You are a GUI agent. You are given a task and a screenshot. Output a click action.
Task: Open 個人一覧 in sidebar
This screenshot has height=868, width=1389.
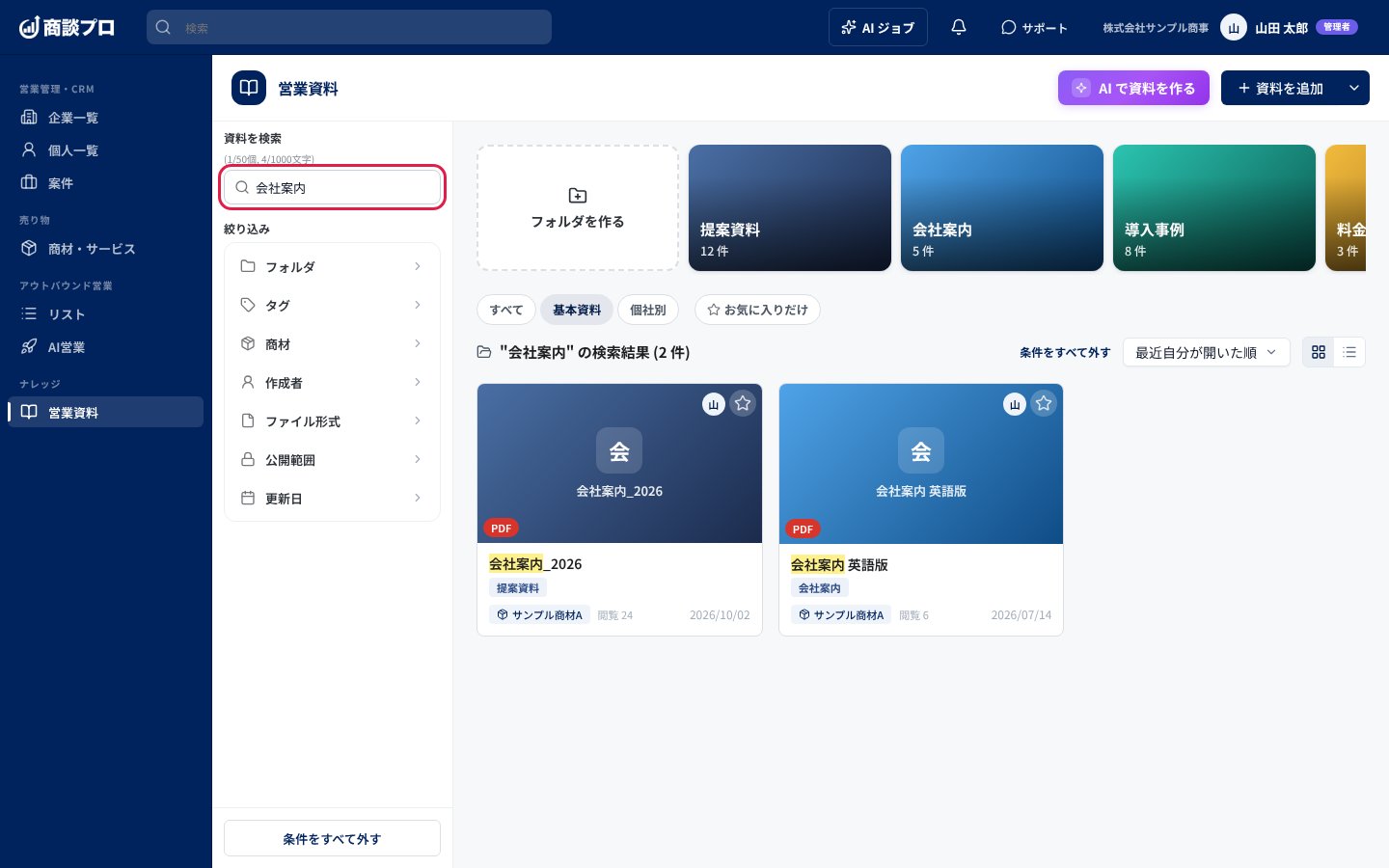[106, 150]
